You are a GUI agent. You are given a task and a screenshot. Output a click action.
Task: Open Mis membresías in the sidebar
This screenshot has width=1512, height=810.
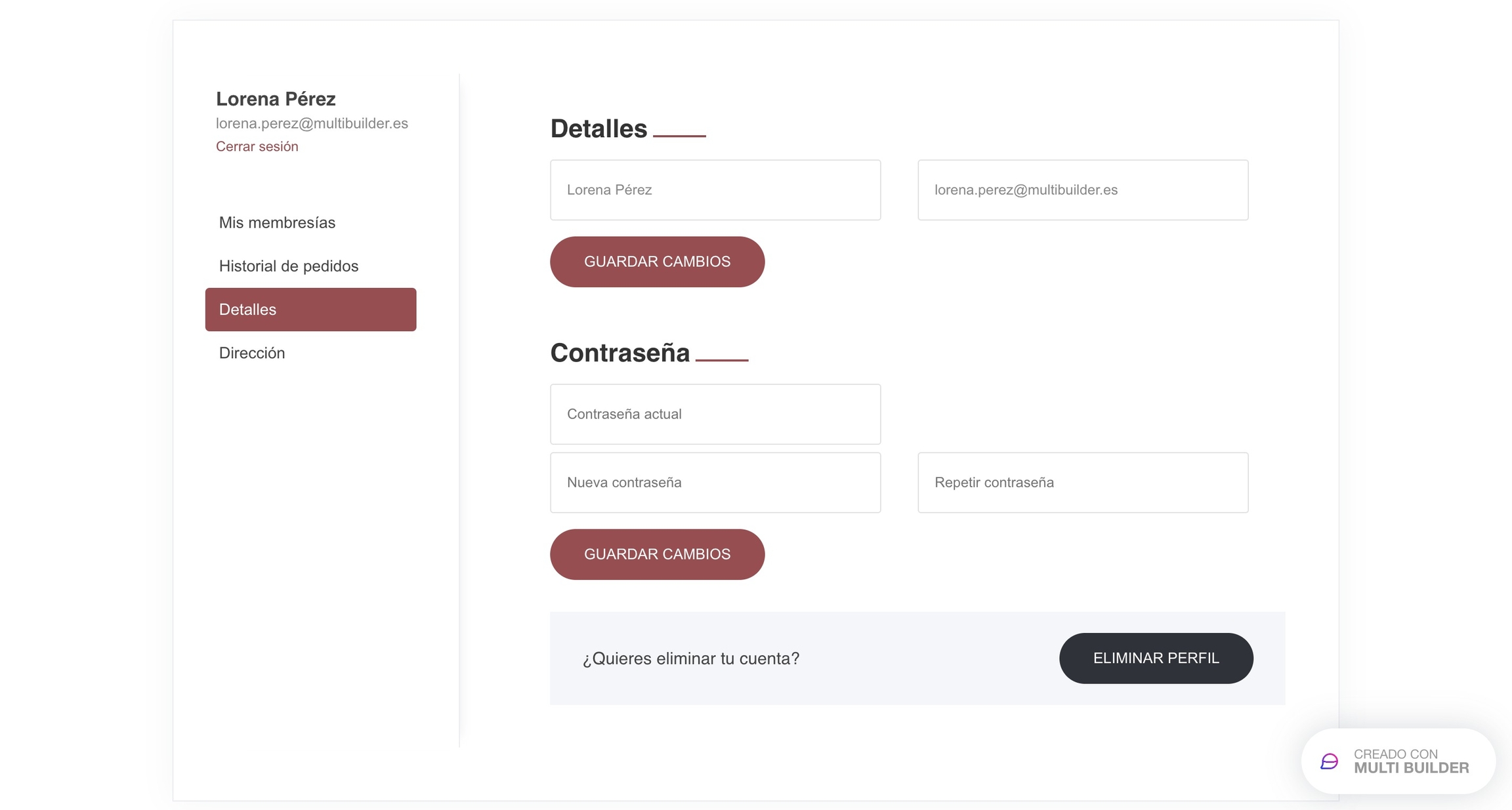click(x=277, y=222)
